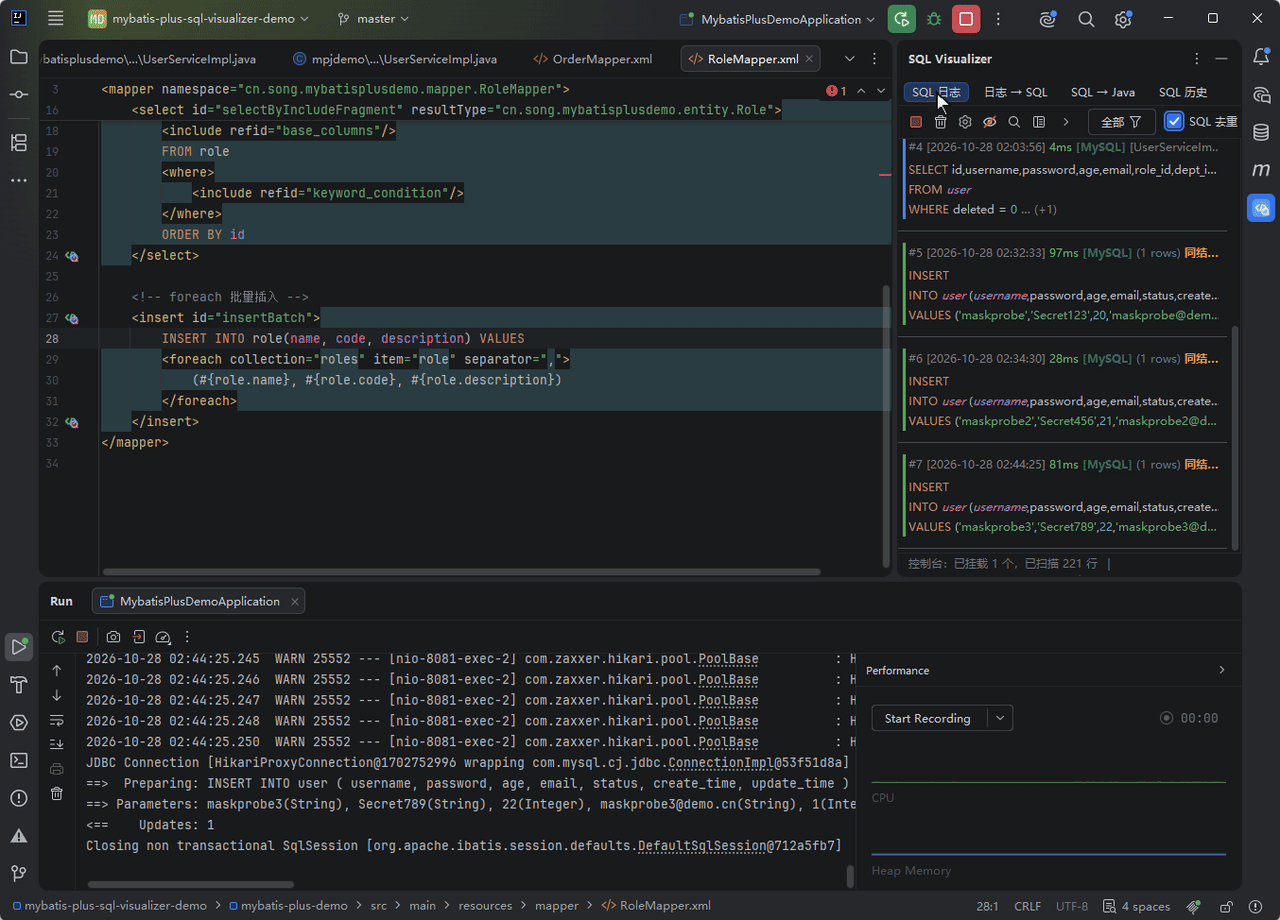The width and height of the screenshot is (1280, 920).
Task: Open the Maven tool window
Action: pyautogui.click(x=1261, y=170)
